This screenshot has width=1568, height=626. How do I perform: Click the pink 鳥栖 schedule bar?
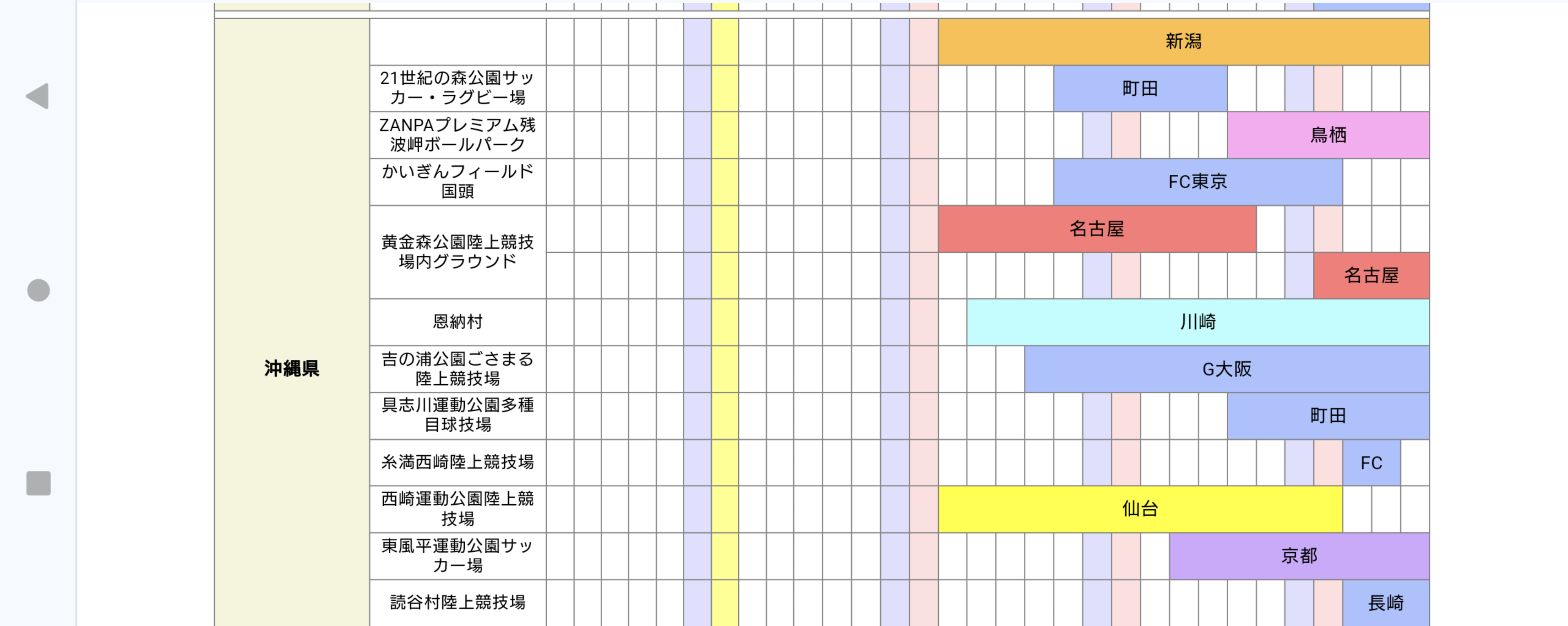click(x=1328, y=135)
